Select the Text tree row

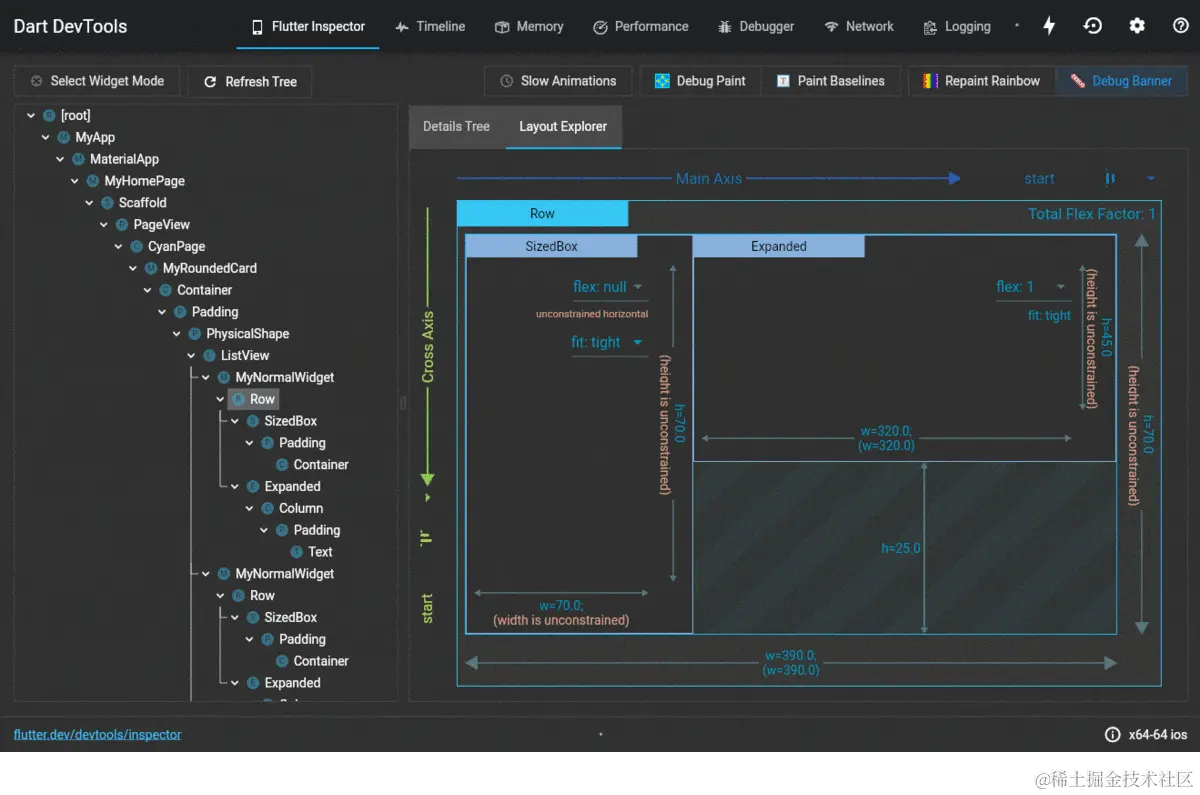pyautogui.click(x=310, y=552)
